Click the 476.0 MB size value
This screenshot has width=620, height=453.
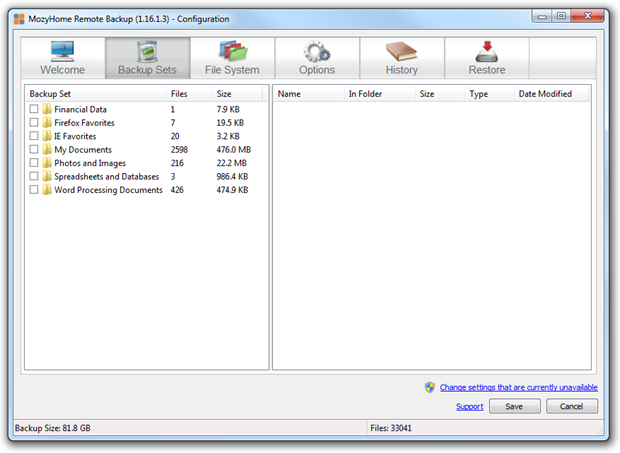(x=234, y=150)
